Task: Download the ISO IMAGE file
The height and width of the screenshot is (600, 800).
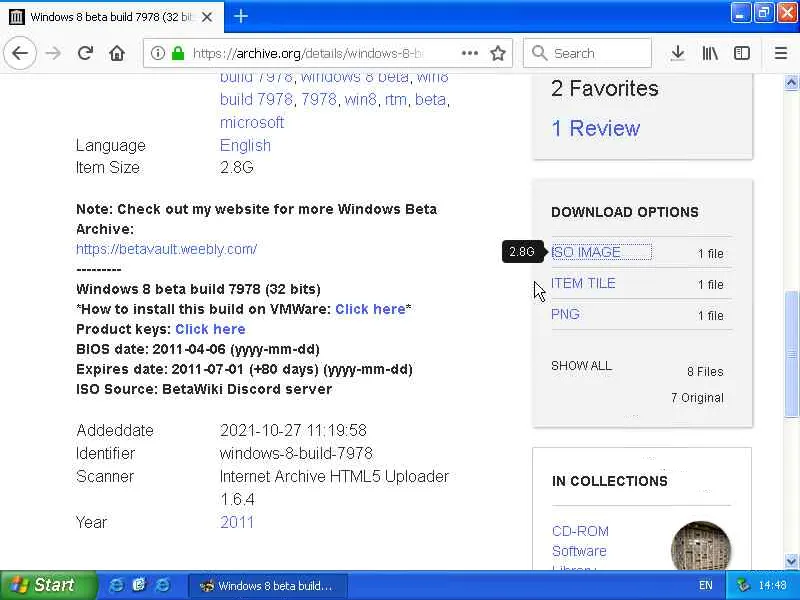Action: (x=587, y=252)
